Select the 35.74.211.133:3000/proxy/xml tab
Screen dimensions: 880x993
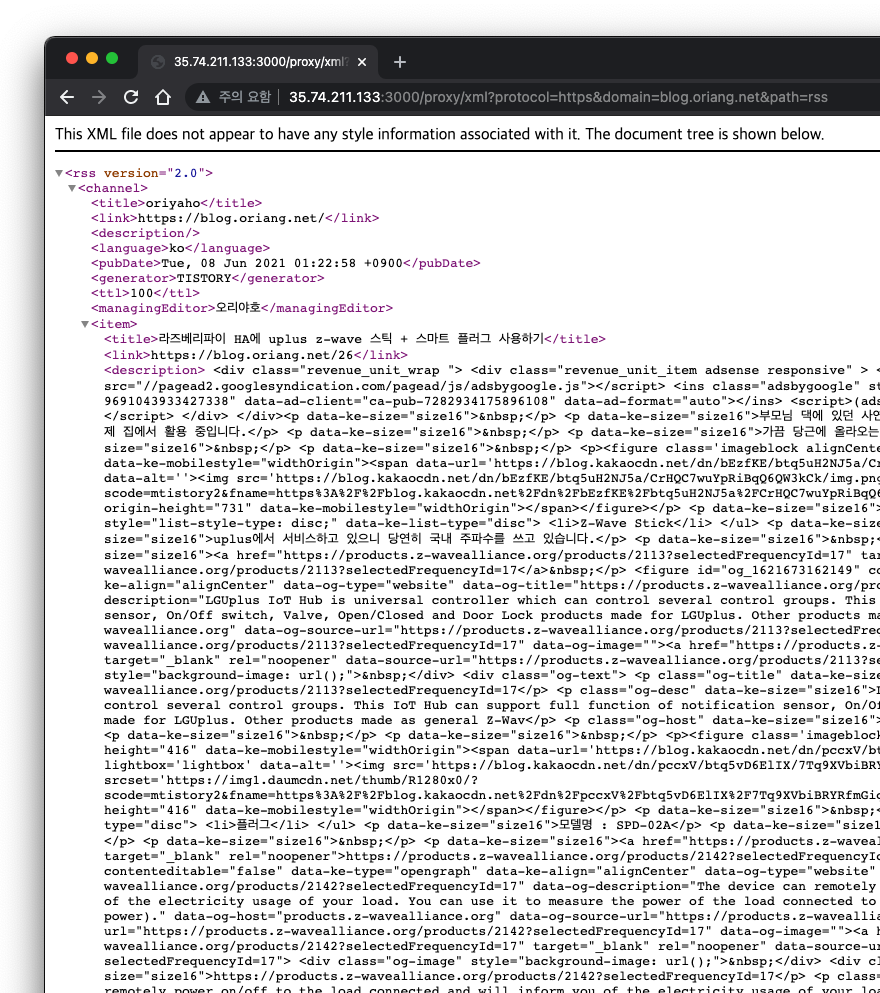tap(258, 62)
